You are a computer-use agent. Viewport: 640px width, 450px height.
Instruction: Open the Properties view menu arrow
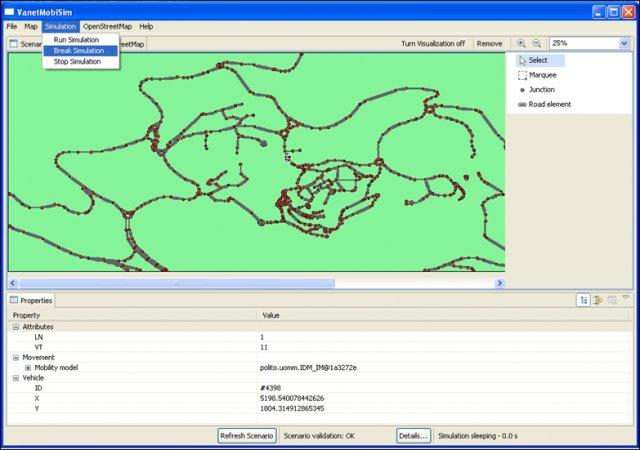click(x=625, y=298)
